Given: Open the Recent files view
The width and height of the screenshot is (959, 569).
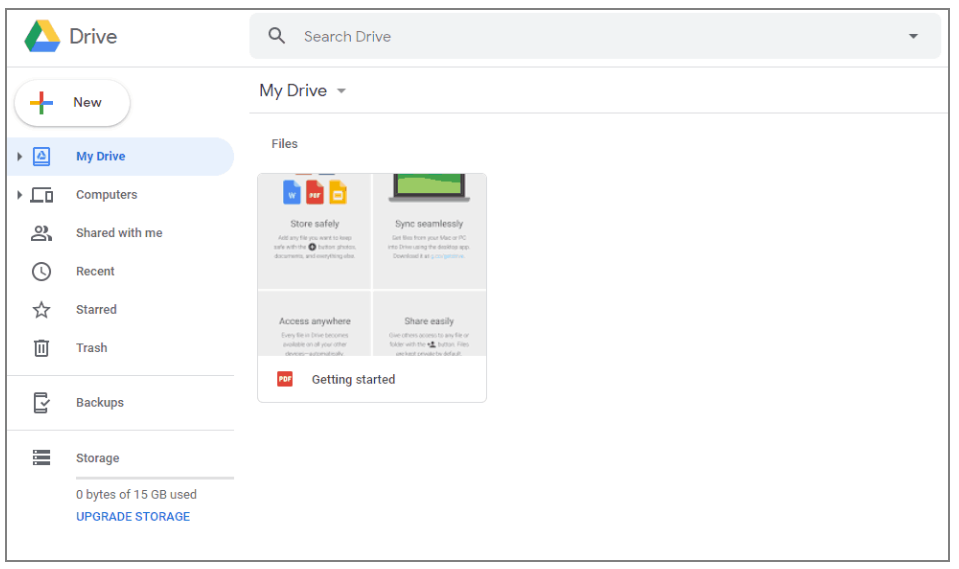Looking at the screenshot, I should pos(120,272).
